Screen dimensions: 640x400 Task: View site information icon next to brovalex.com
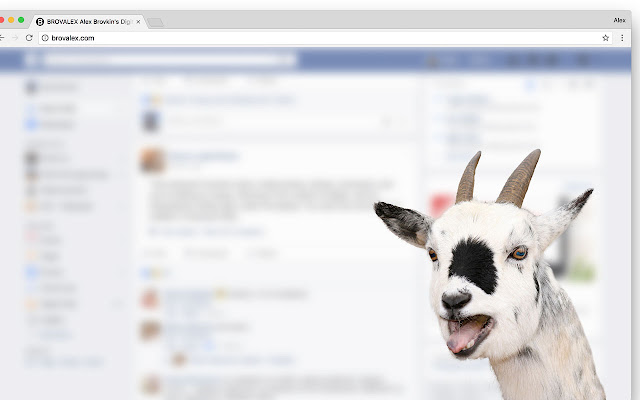coord(45,38)
